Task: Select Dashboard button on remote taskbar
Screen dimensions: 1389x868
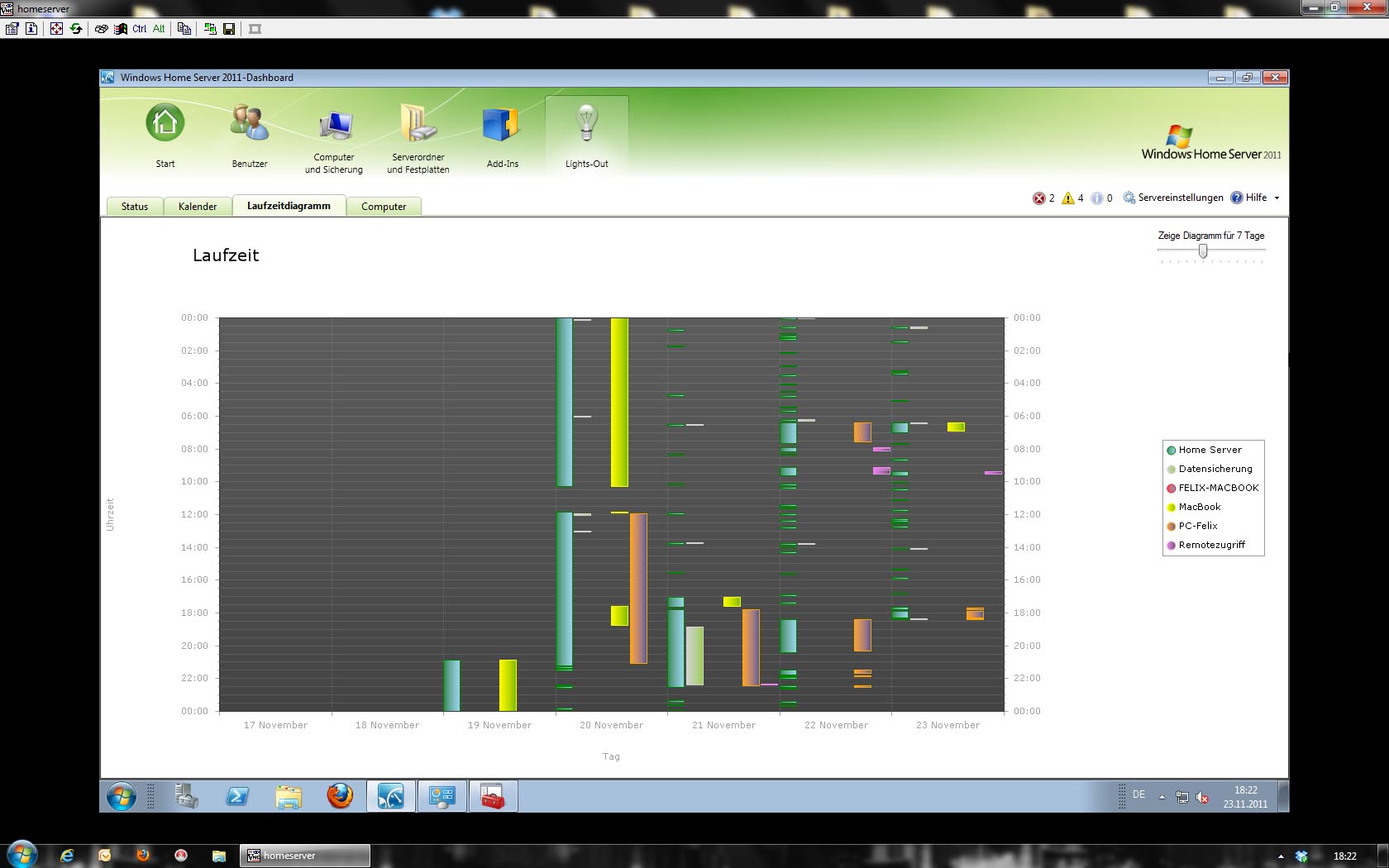Action: coord(391,796)
